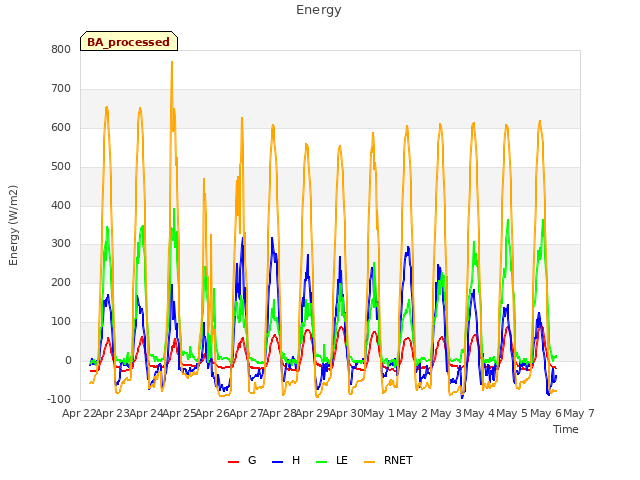This screenshot has height=480, width=640.
Task: Click the blue H legend color marker
Action: coord(277,462)
